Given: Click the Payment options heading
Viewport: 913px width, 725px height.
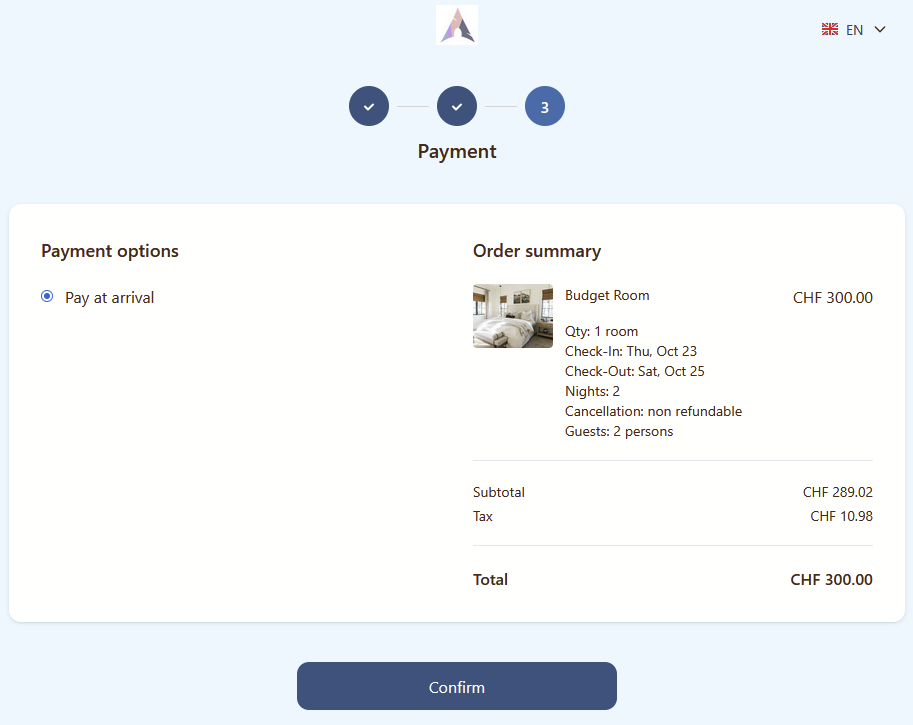Looking at the screenshot, I should point(110,251).
